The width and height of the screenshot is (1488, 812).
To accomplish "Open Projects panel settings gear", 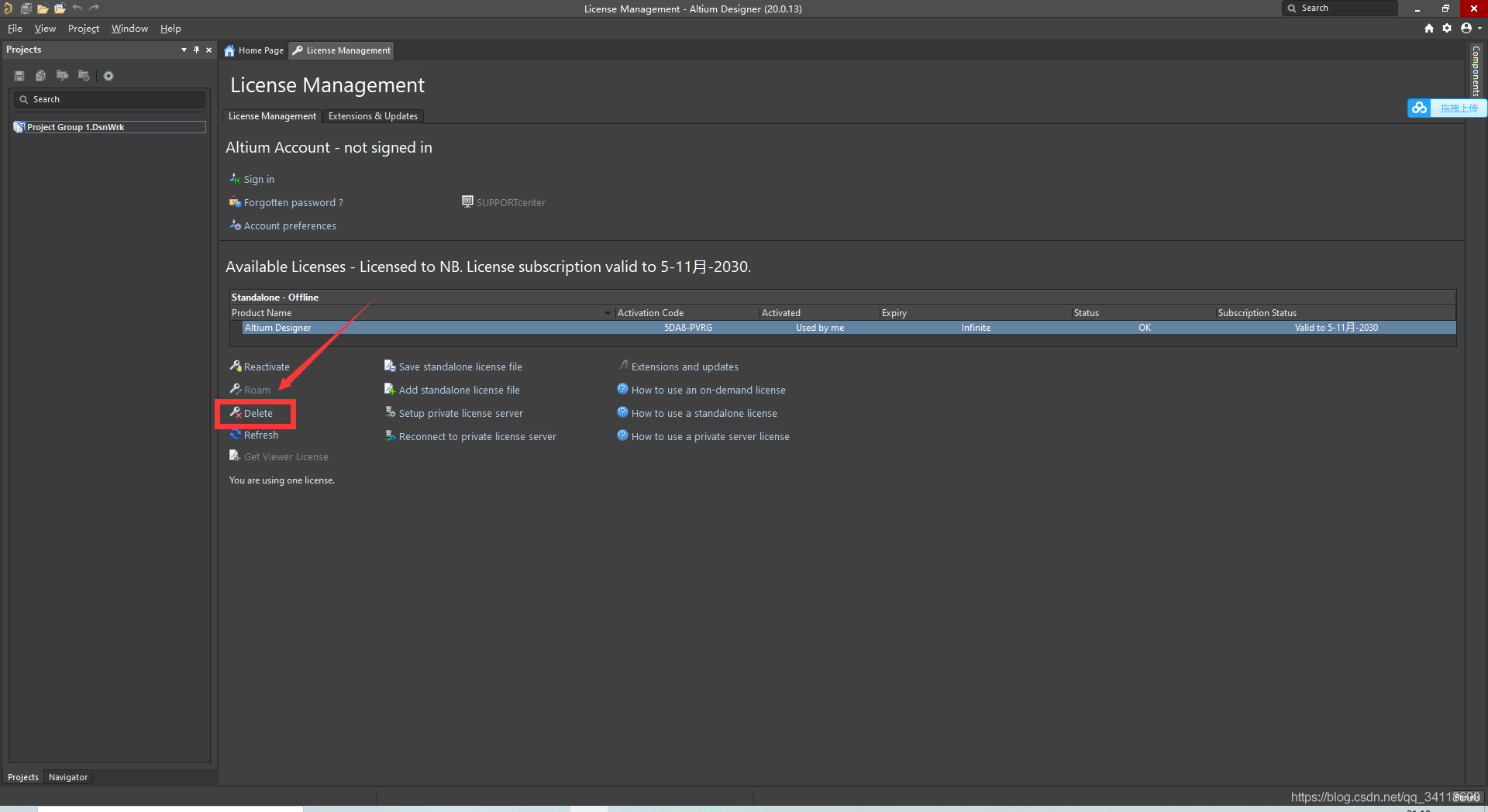I will pos(108,76).
